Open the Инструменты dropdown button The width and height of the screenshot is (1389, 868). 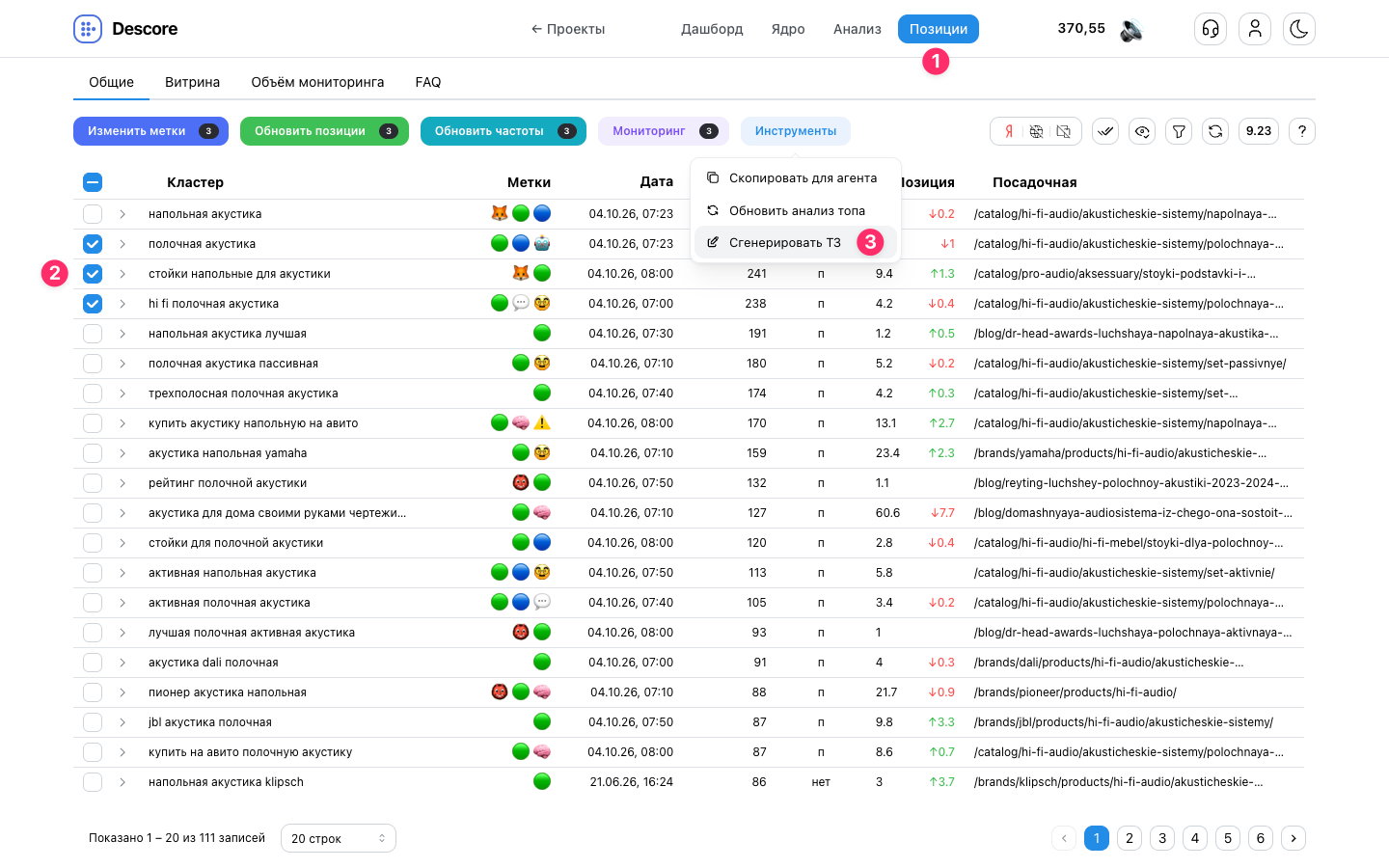(796, 131)
